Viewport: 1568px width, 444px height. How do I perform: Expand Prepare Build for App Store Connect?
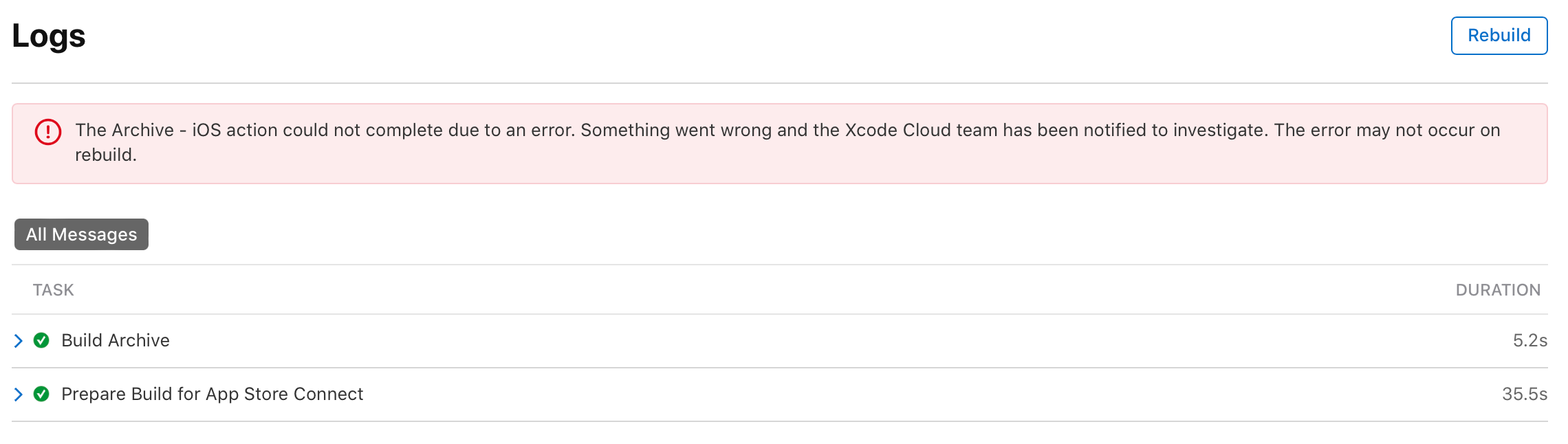pyautogui.click(x=19, y=395)
